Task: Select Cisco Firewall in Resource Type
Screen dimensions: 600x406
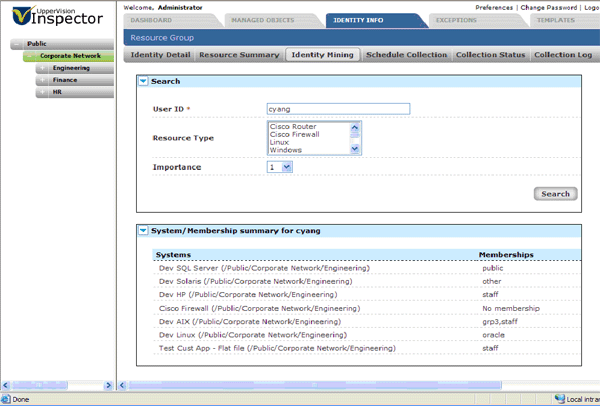Action: click(295, 134)
